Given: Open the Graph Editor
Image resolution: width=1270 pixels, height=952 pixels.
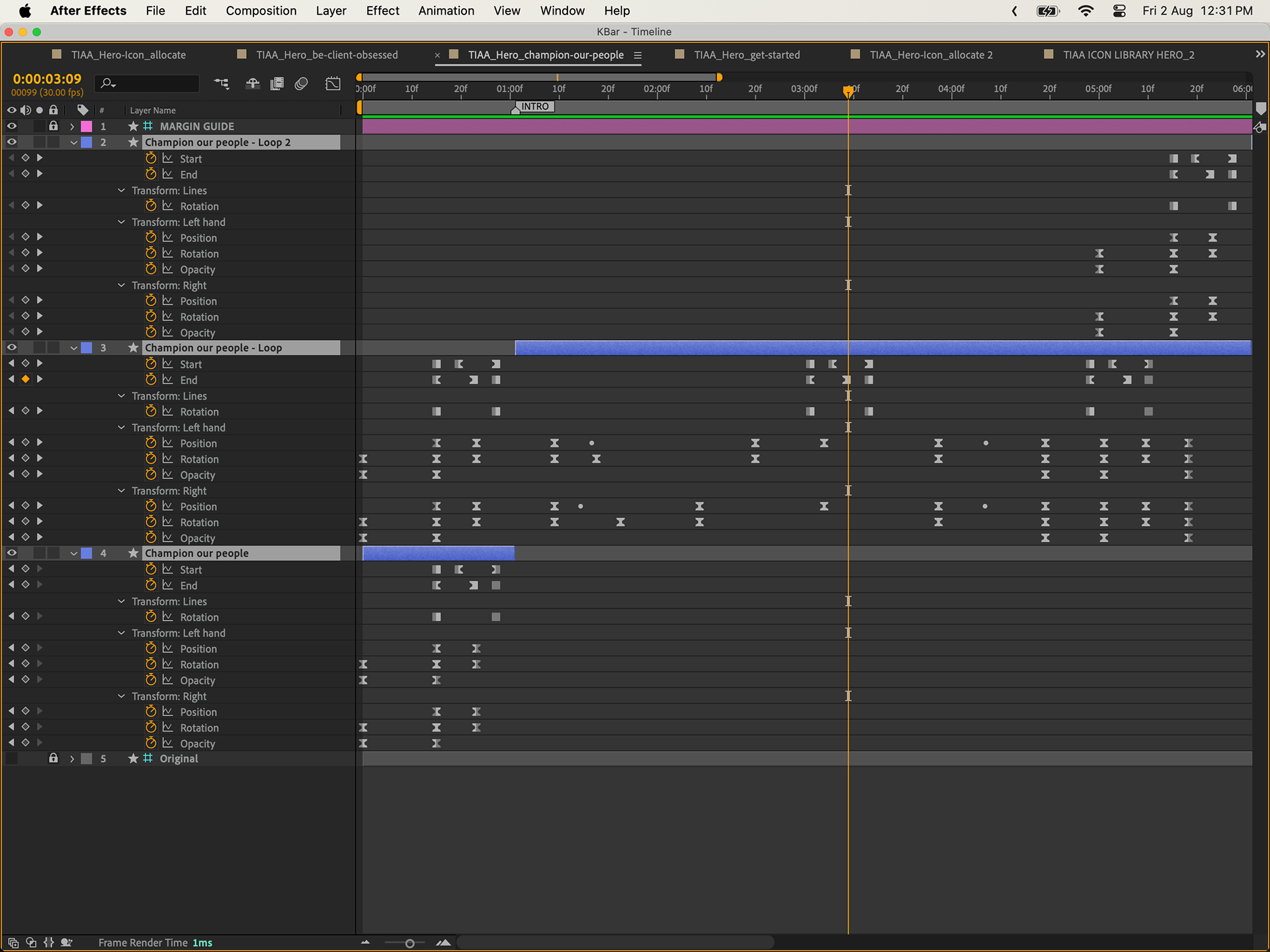Looking at the screenshot, I should point(333,83).
